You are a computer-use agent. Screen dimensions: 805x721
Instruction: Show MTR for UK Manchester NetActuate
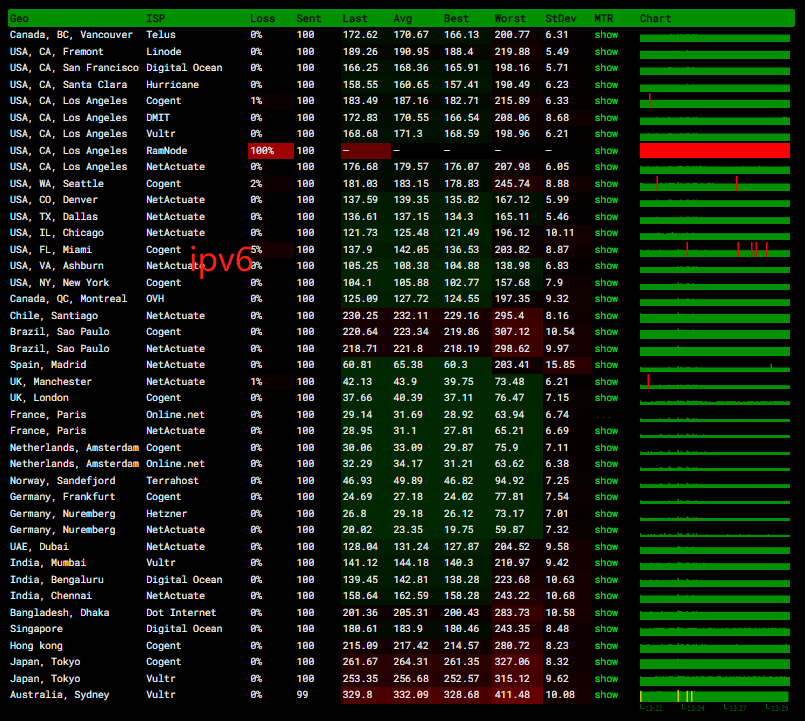(x=606, y=382)
